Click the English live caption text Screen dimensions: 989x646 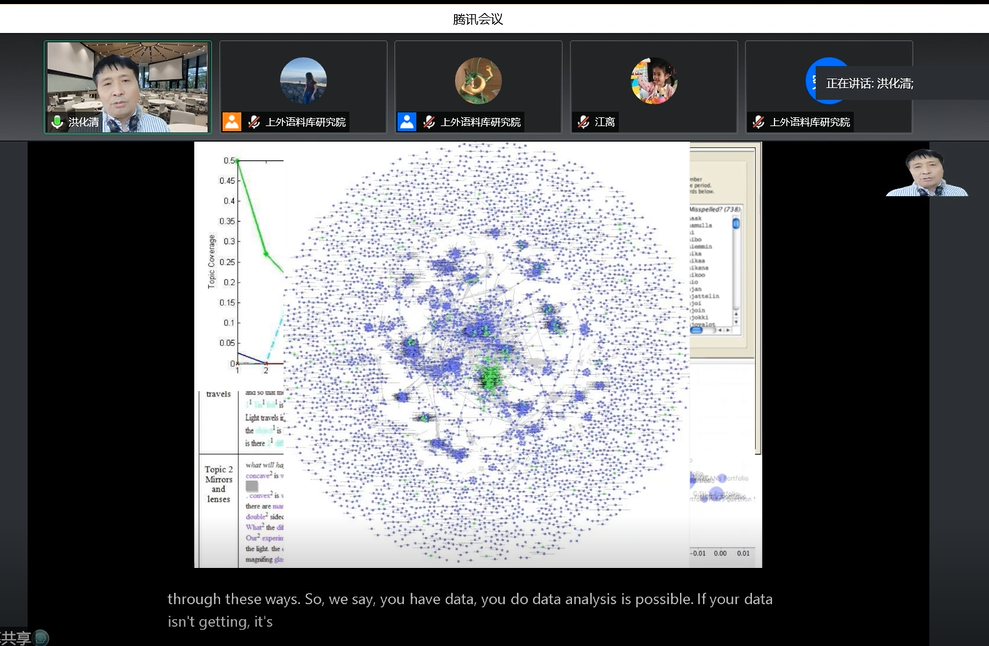tap(470, 610)
